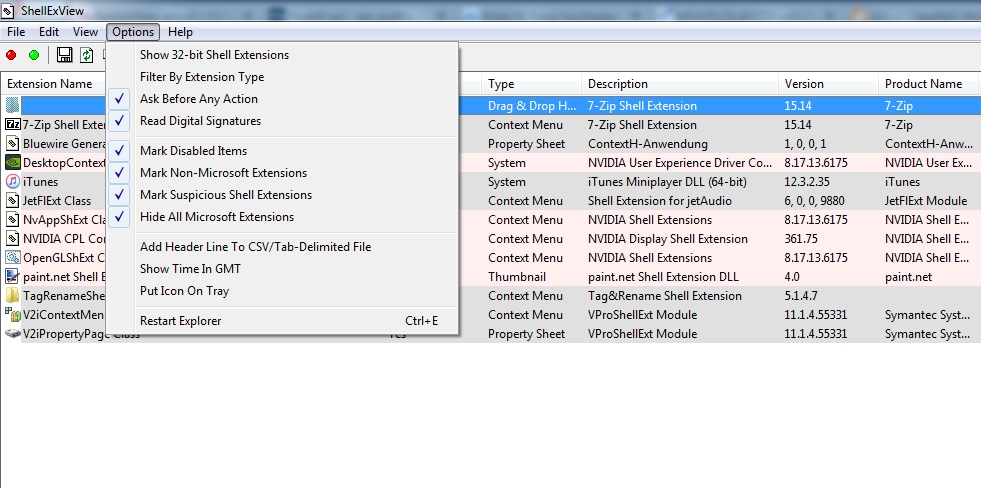Select version 5.1.4.7 cell
This screenshot has height=488, width=981.
coord(800,296)
